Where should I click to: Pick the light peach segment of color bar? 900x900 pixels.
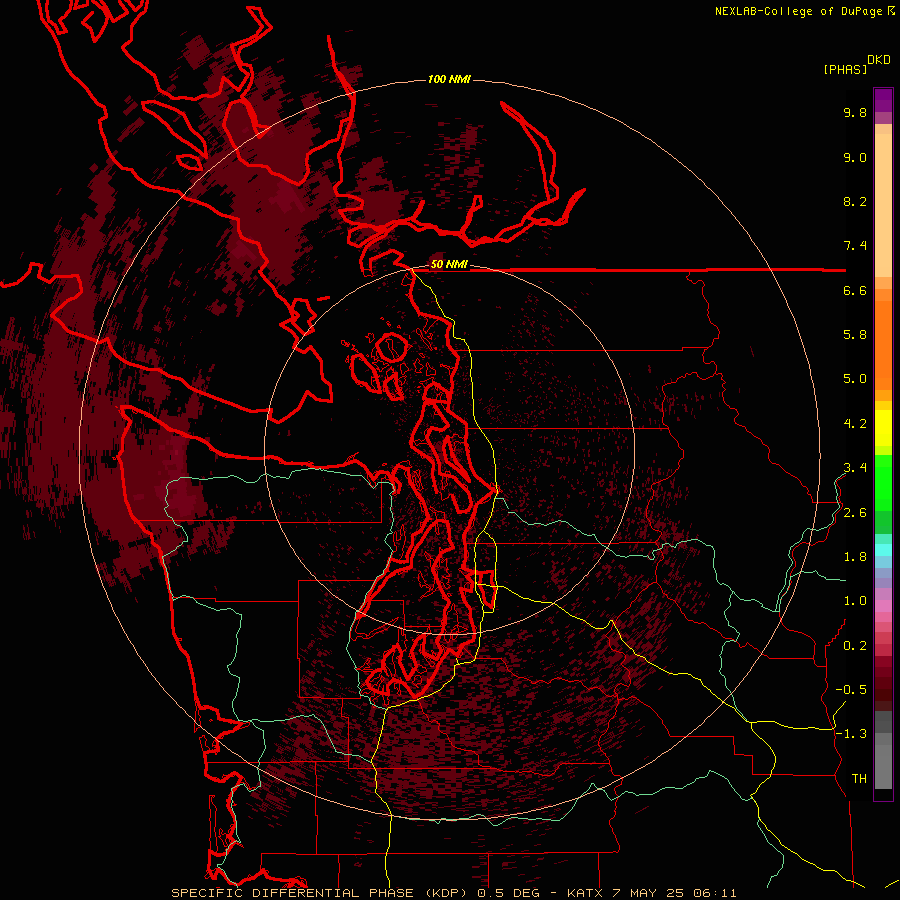[x=883, y=205]
